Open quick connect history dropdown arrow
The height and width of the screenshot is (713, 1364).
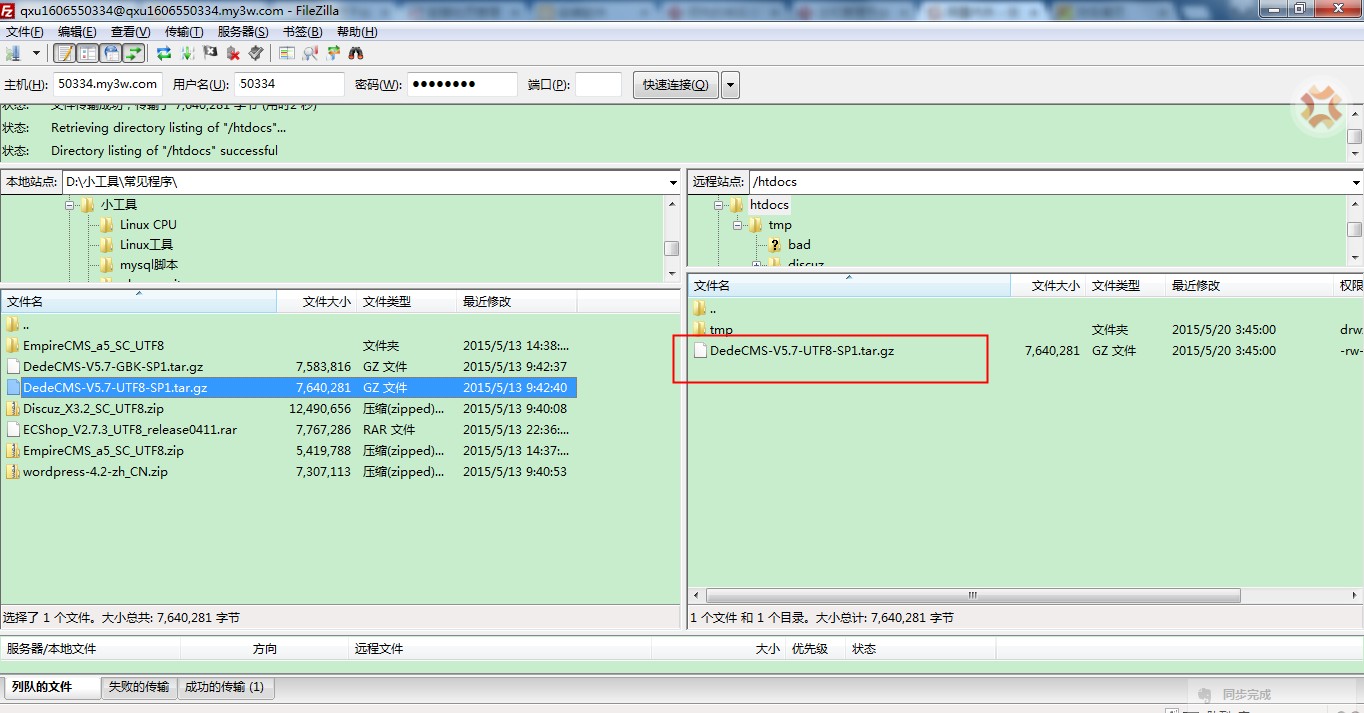730,85
